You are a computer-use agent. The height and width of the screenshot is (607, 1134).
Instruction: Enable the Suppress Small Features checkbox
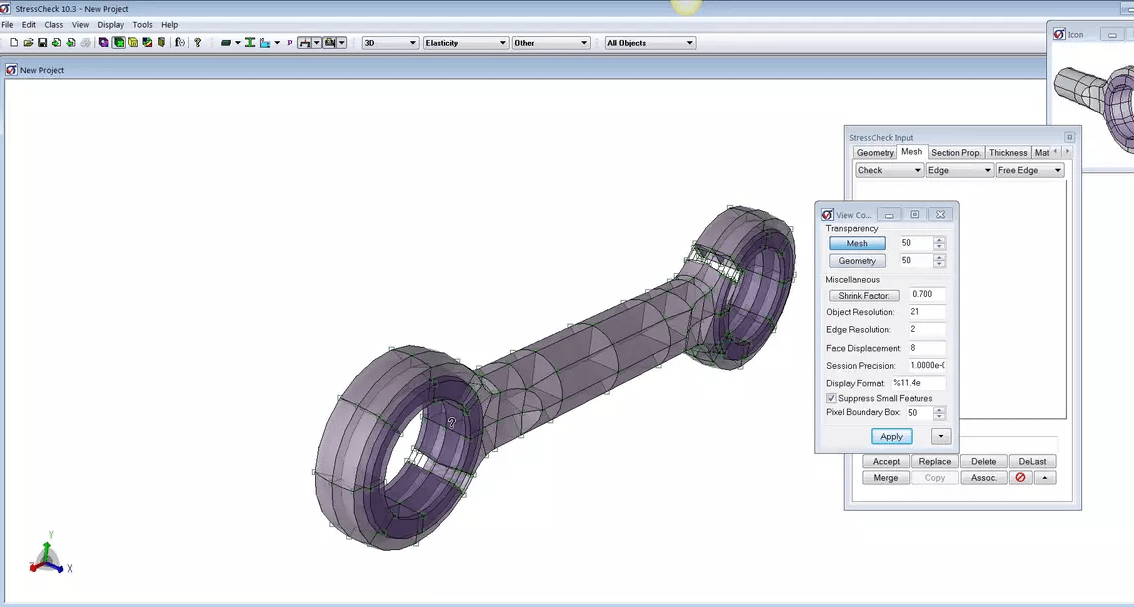pyautogui.click(x=831, y=398)
